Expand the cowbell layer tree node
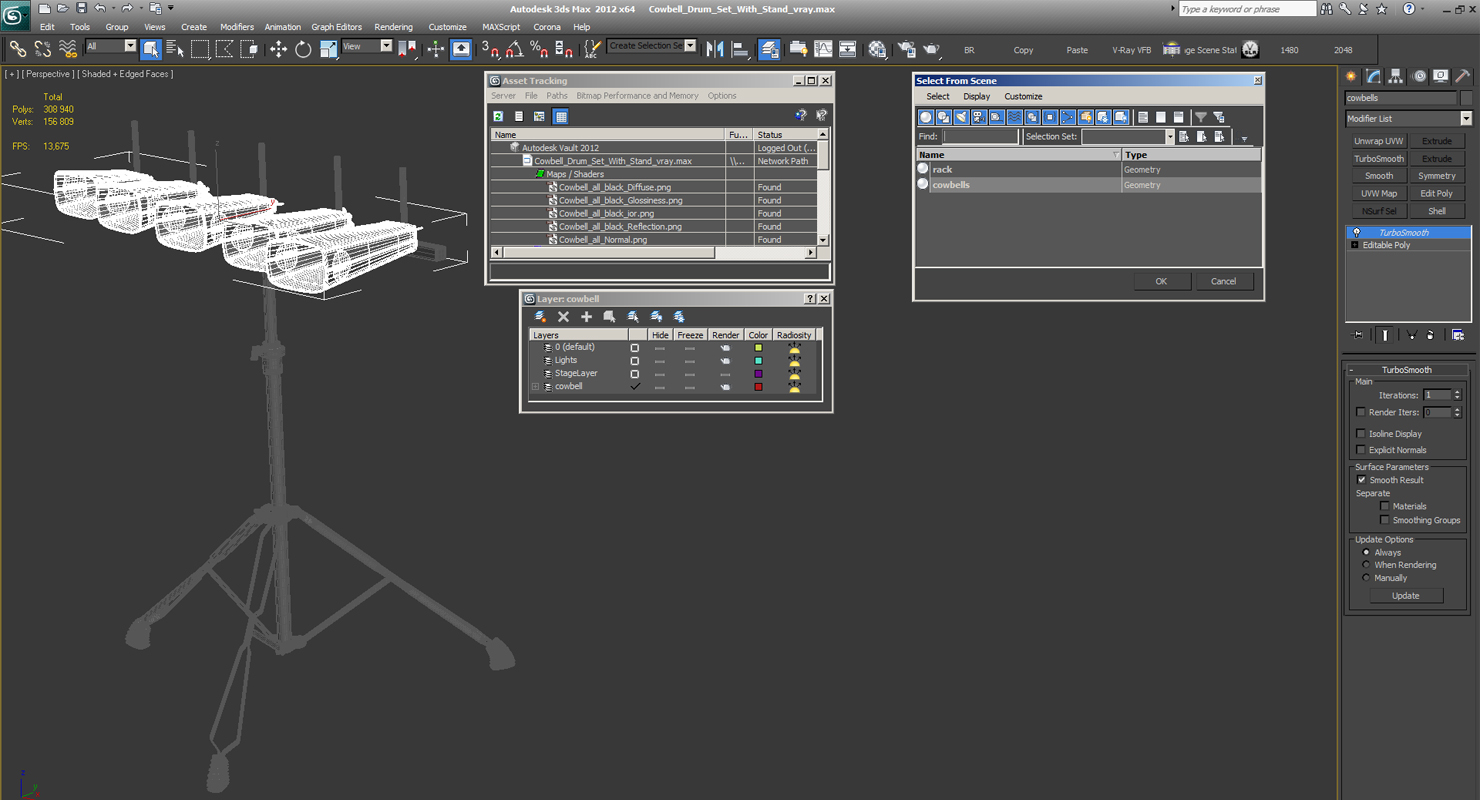The width and height of the screenshot is (1480, 800). click(x=535, y=386)
